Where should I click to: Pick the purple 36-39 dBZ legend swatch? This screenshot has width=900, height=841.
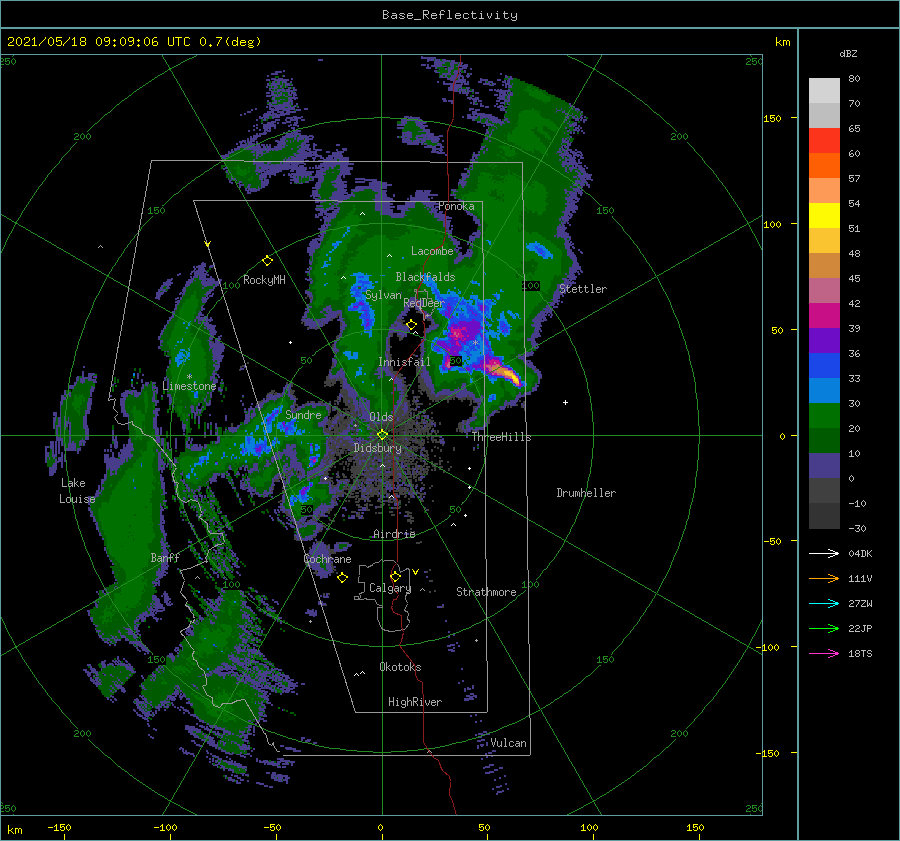click(x=824, y=341)
